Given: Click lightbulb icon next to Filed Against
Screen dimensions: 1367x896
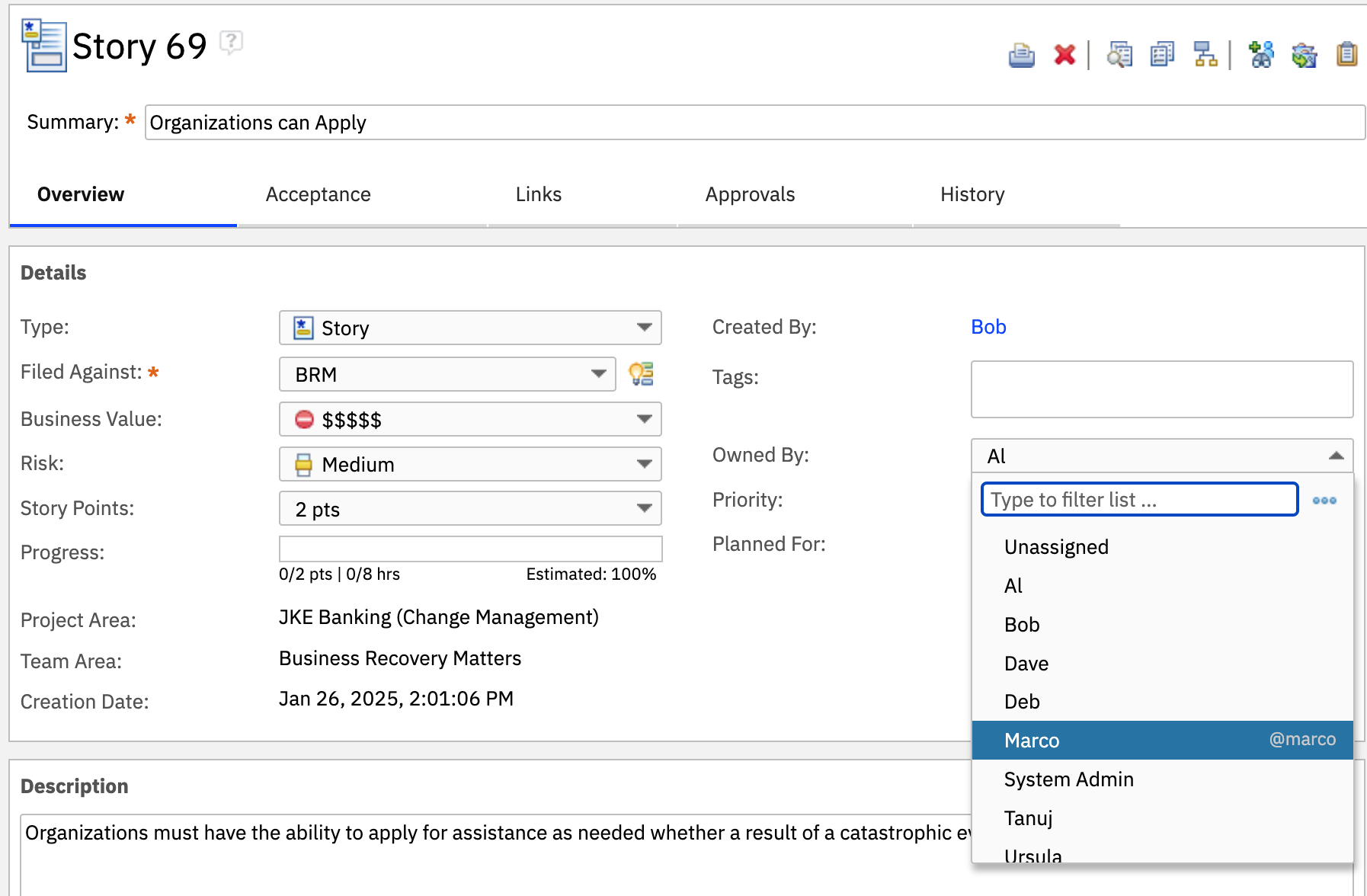Looking at the screenshot, I should (641, 373).
